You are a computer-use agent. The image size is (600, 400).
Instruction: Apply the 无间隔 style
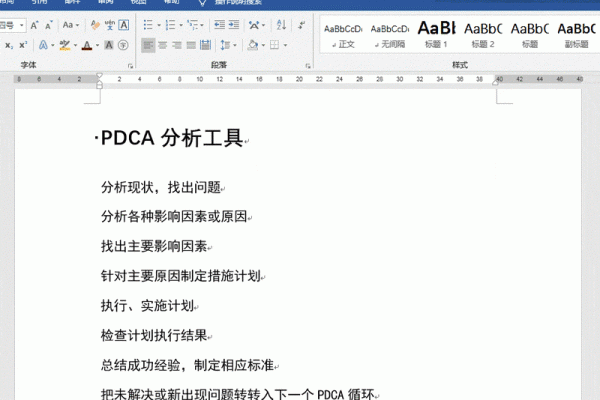click(x=390, y=36)
